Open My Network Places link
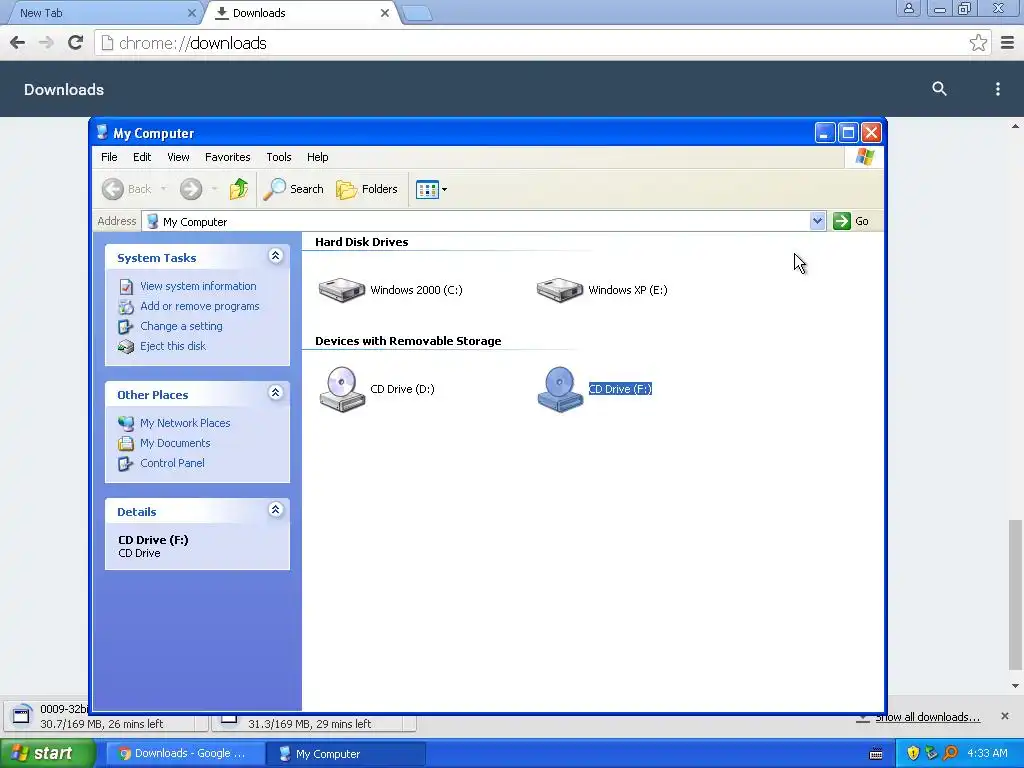1024x768 pixels. 185,423
